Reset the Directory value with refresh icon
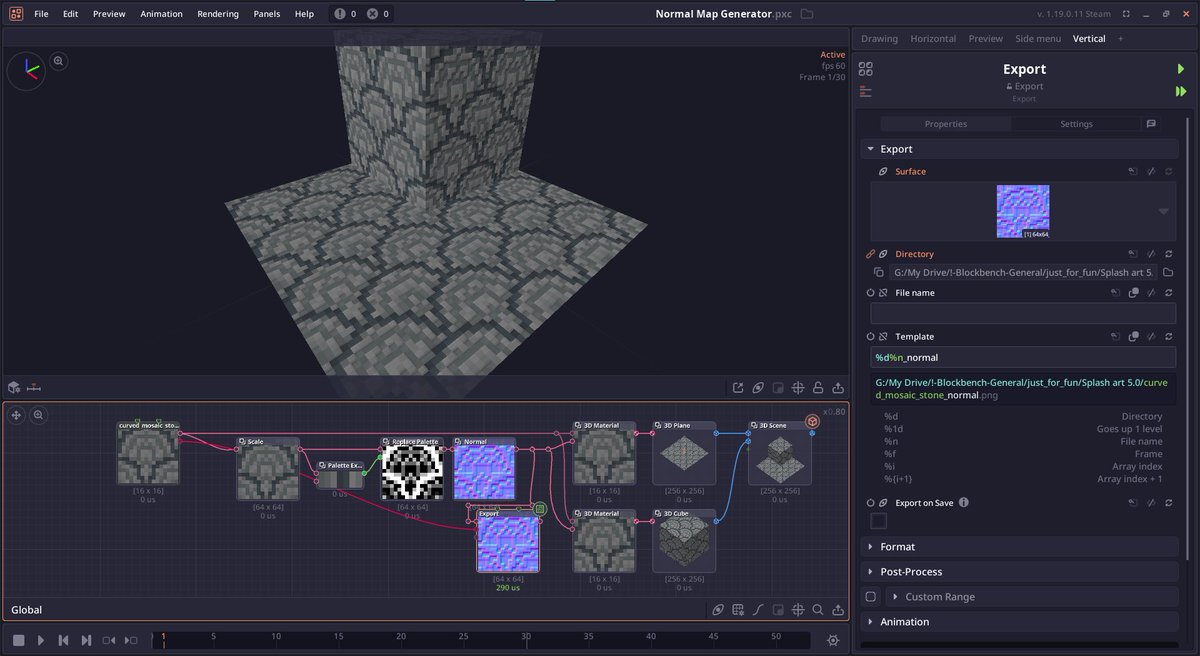This screenshot has width=1200, height=656. coord(1168,254)
